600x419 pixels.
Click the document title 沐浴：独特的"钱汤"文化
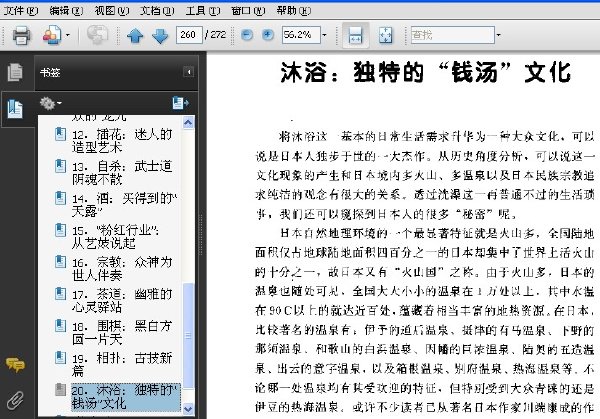(x=426, y=72)
